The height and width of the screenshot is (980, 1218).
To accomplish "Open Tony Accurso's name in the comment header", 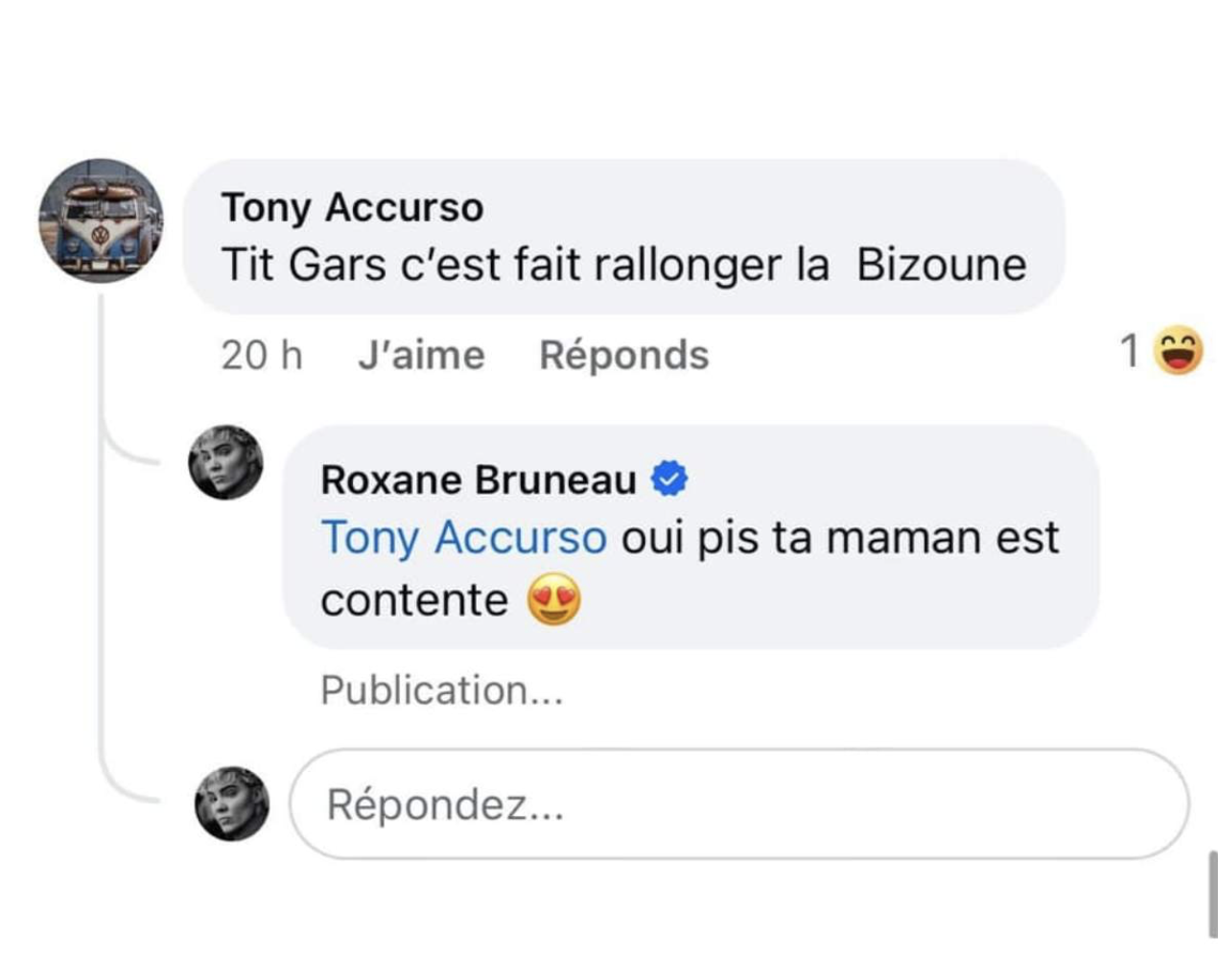I will coord(361,205).
